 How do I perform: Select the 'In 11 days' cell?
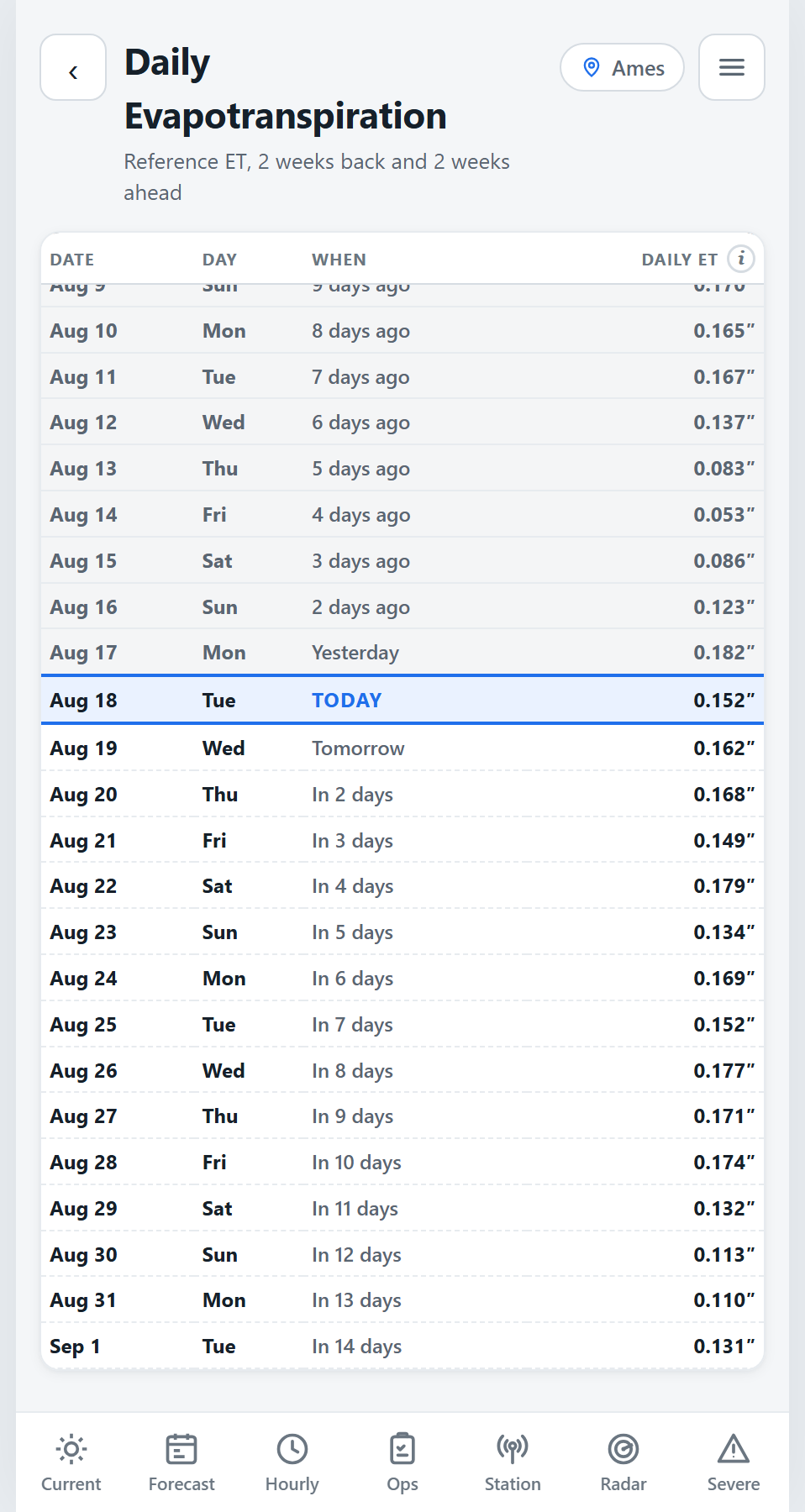pyautogui.click(x=355, y=1209)
